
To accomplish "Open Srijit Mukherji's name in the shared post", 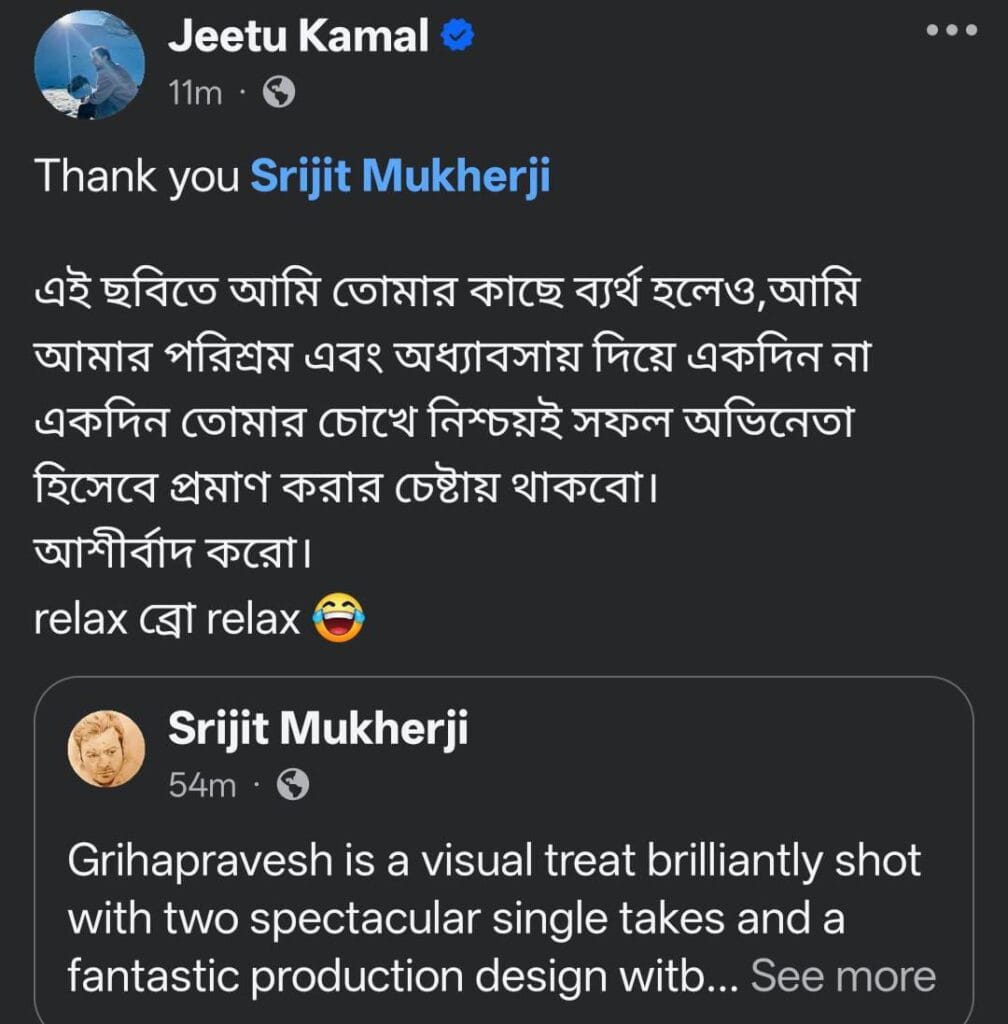I will pyautogui.click(x=317, y=731).
